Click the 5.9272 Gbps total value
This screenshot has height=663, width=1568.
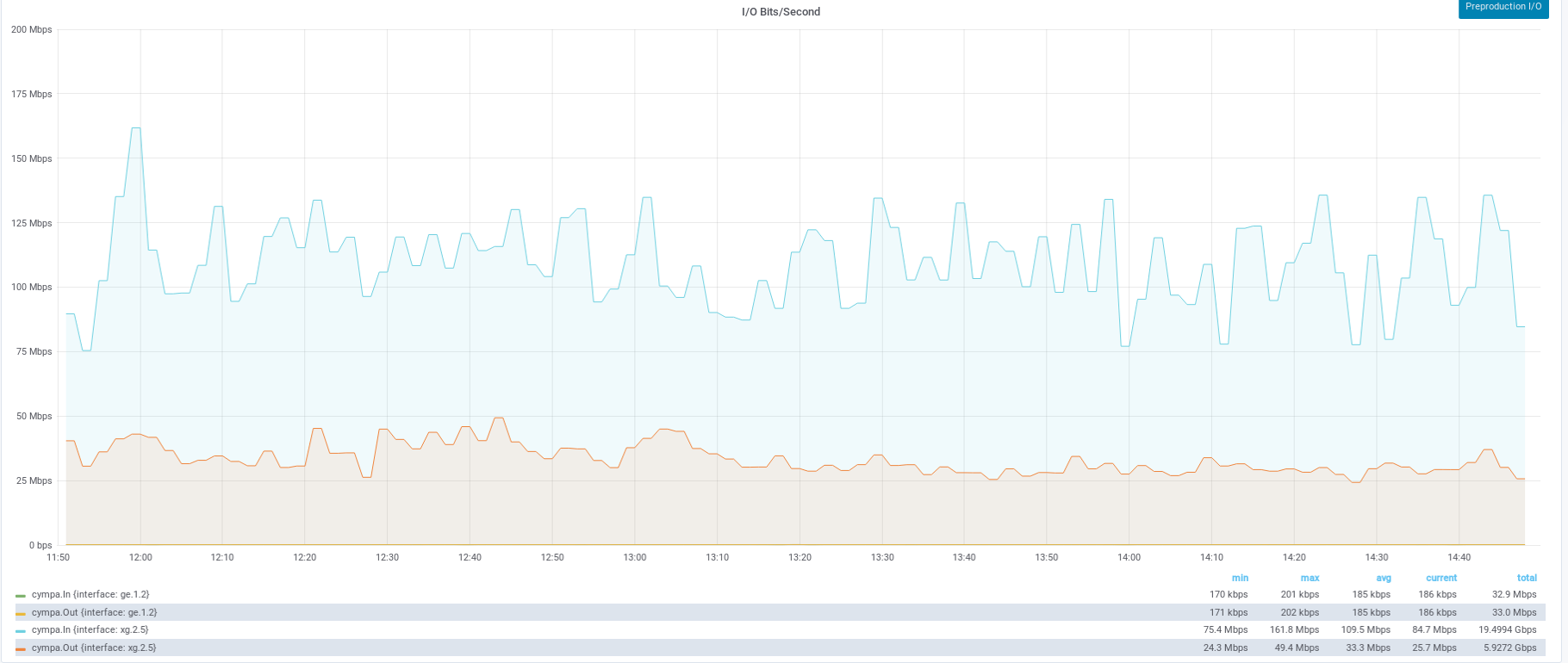point(1510,648)
